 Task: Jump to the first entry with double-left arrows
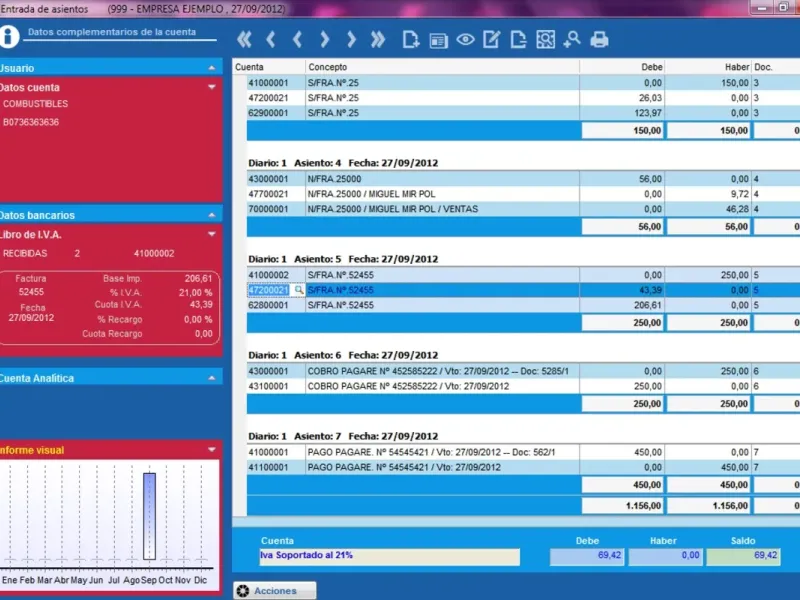[244, 39]
